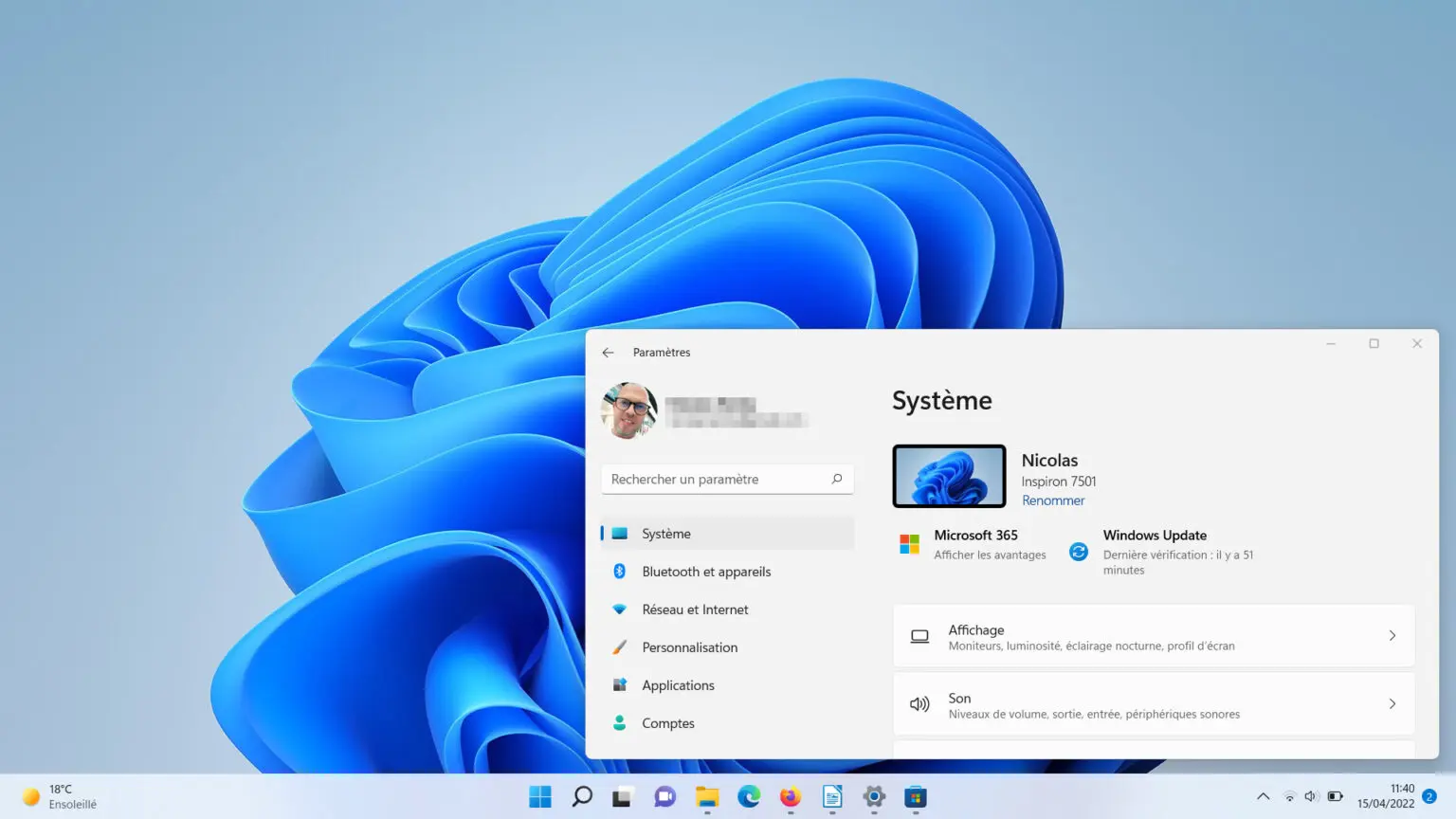1456x819 pixels.
Task: Open Afficher les avantages for Microsoft 365
Action: point(990,555)
